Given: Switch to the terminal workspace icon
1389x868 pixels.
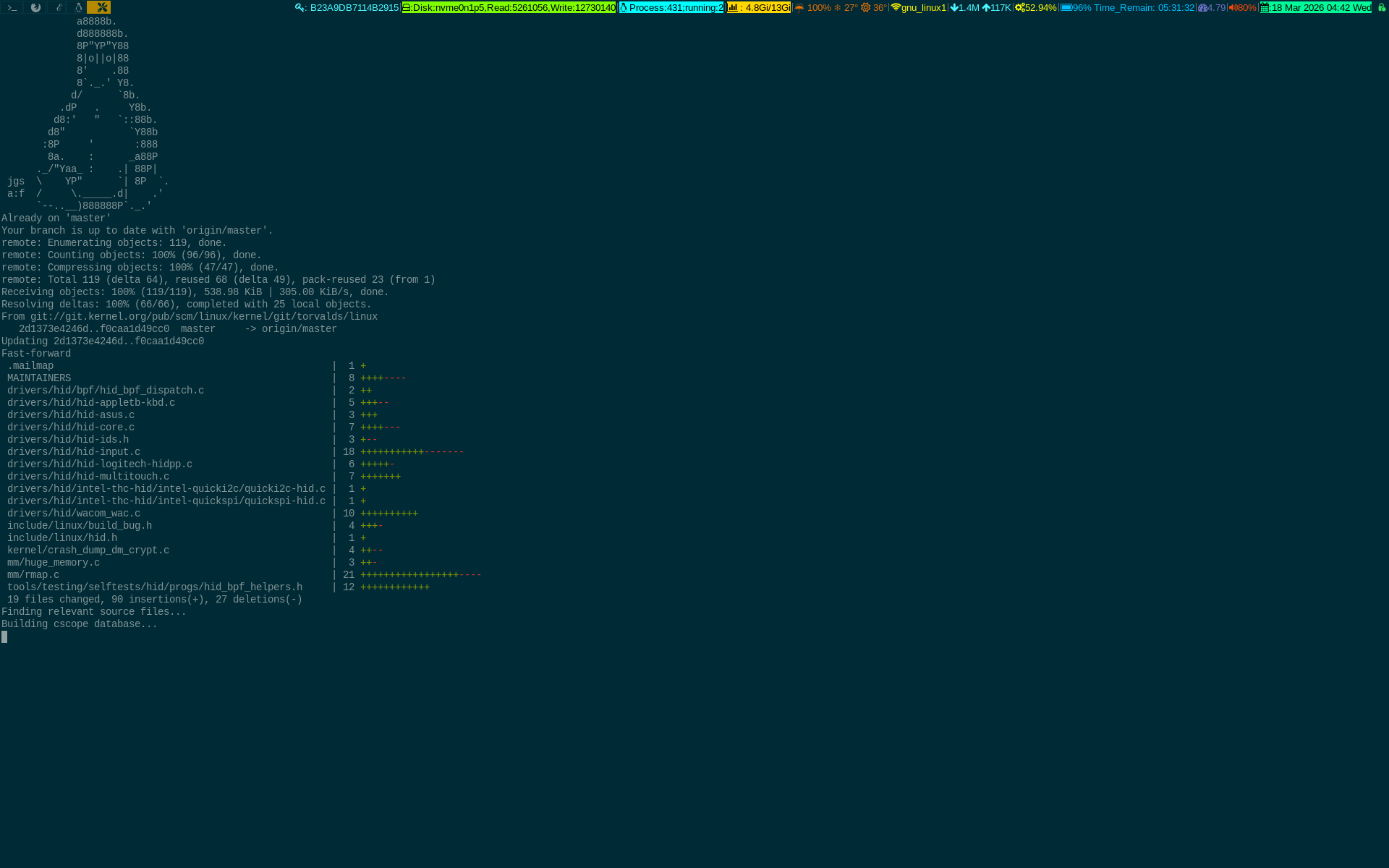Looking at the screenshot, I should [12, 7].
